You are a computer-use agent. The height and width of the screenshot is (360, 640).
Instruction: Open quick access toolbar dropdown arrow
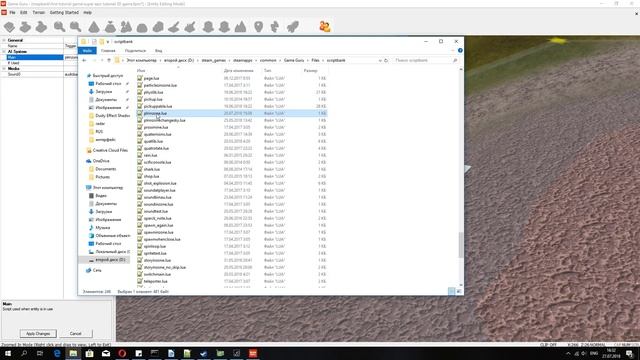[x=108, y=42]
